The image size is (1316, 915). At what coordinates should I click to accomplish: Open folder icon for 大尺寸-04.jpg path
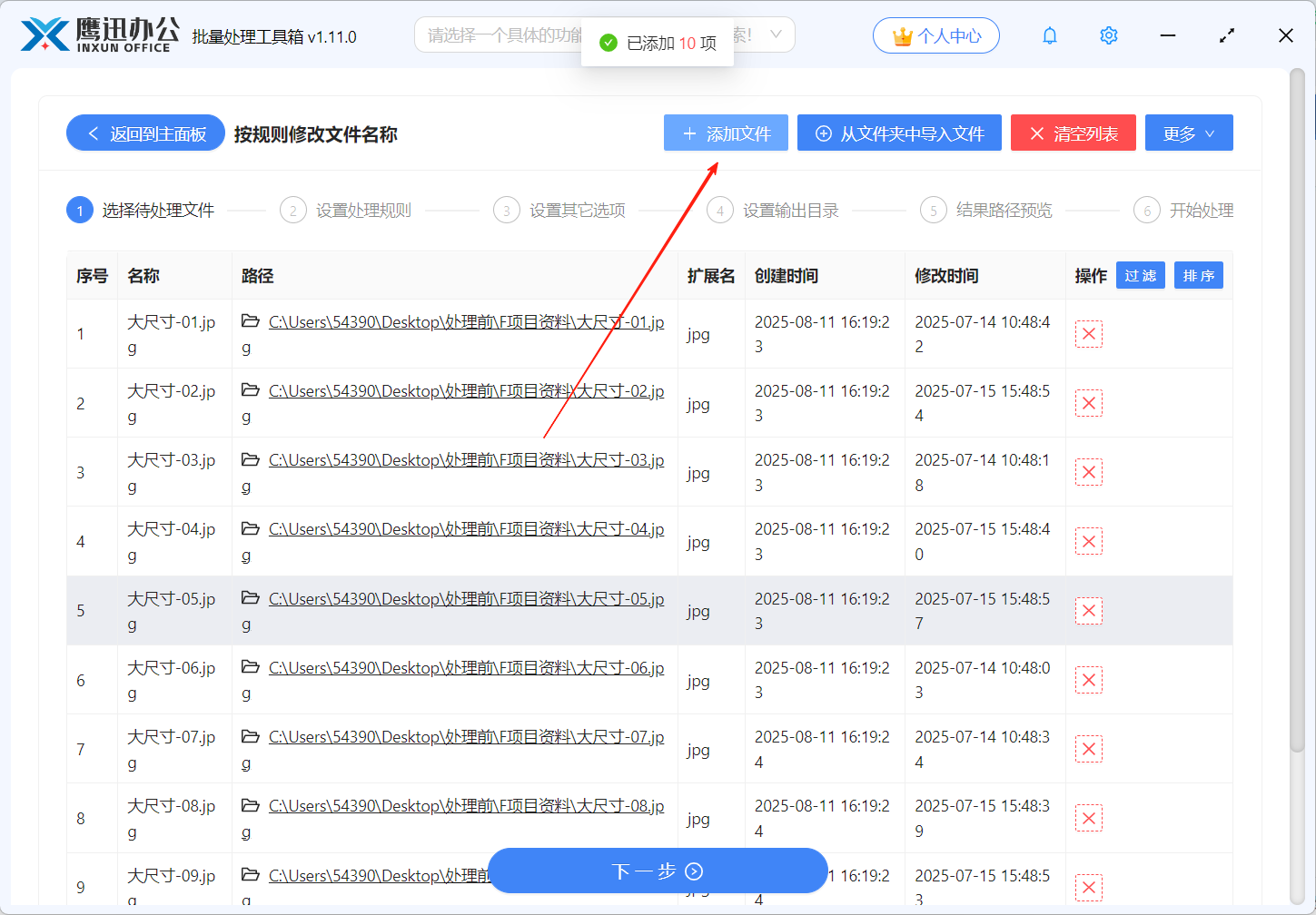click(251, 528)
